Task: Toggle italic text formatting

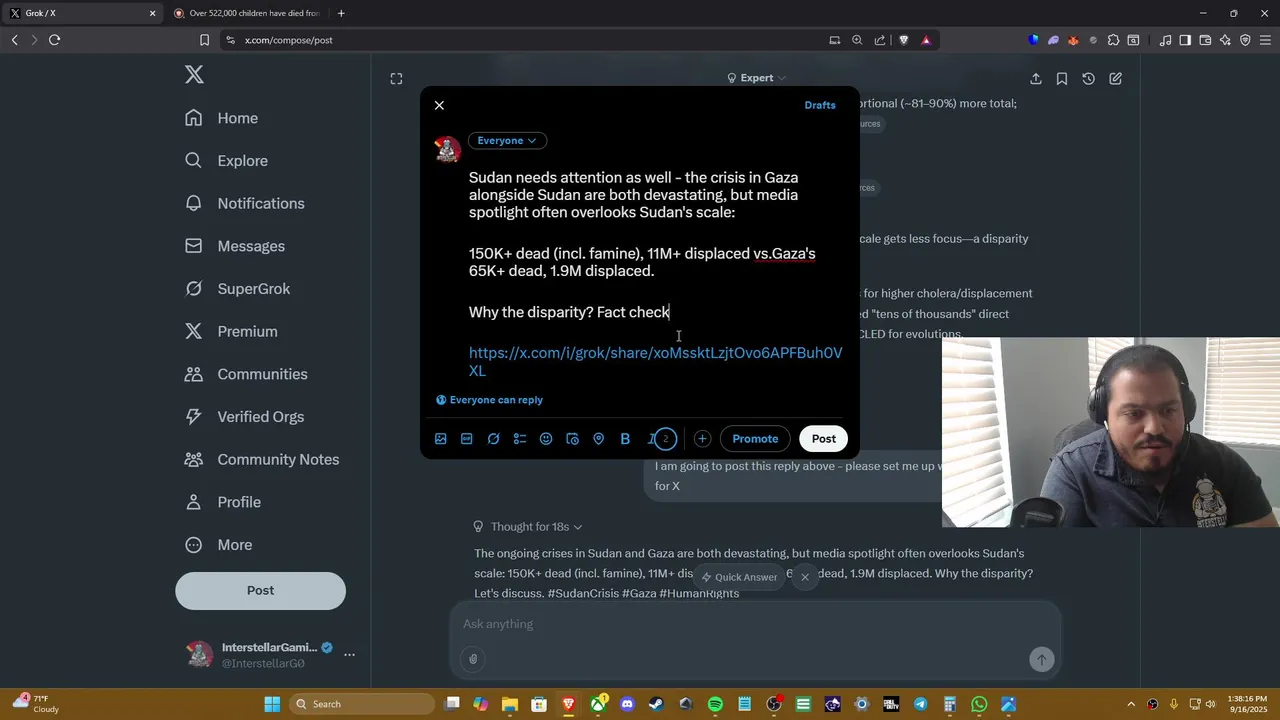Action: tap(651, 439)
